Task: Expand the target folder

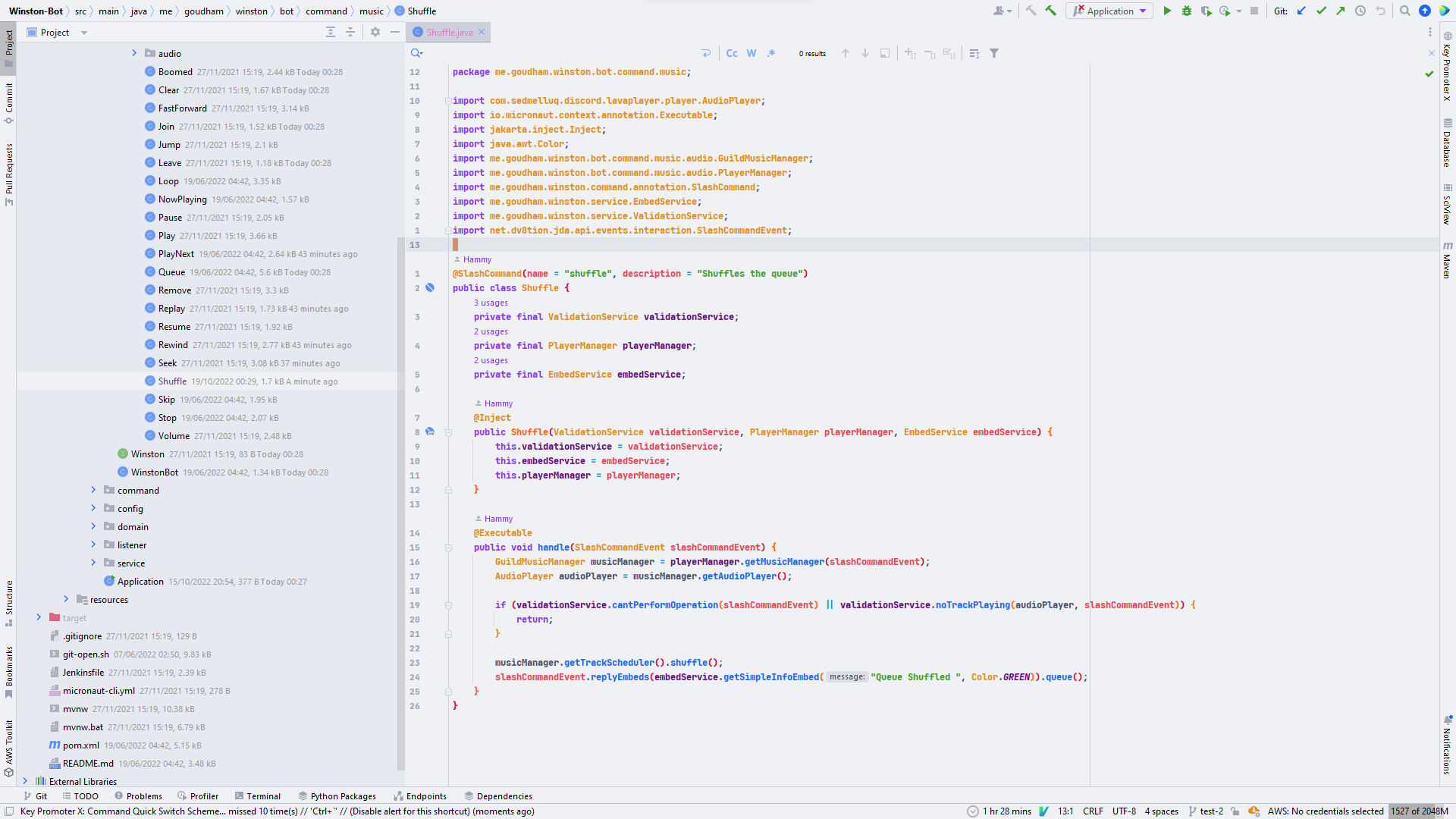Action: tap(39, 617)
